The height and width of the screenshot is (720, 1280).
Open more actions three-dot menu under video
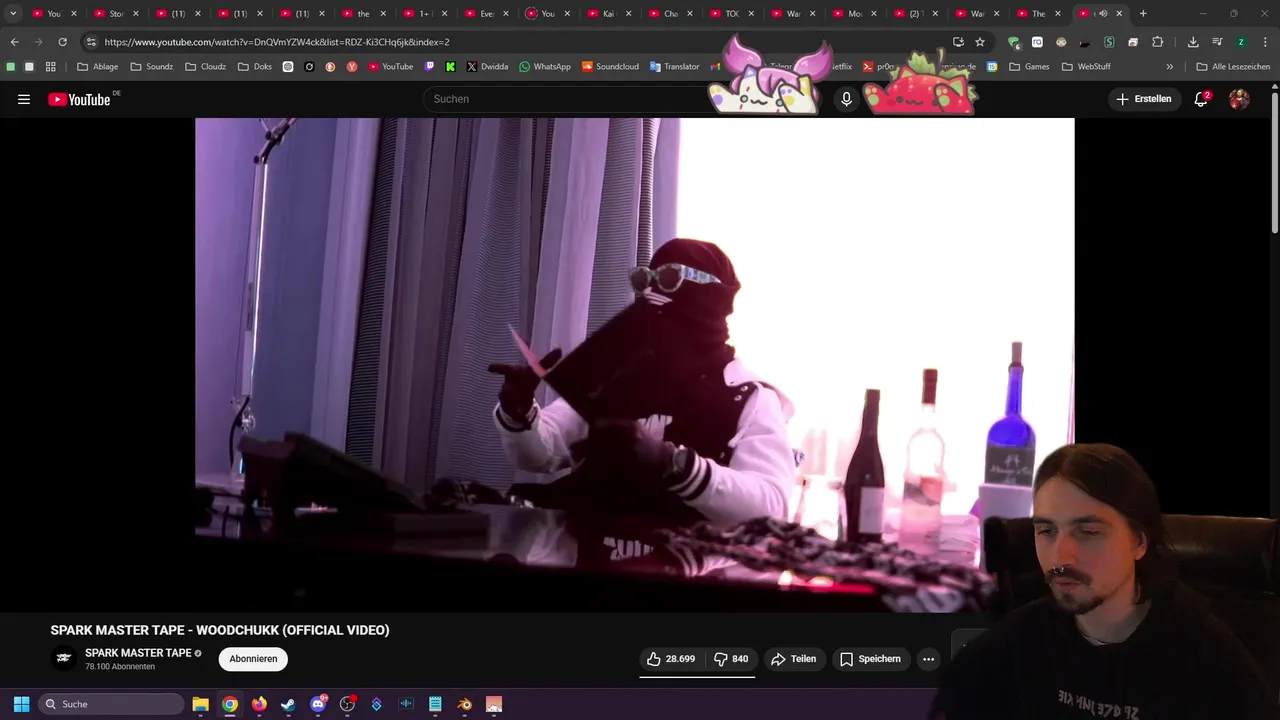click(928, 659)
